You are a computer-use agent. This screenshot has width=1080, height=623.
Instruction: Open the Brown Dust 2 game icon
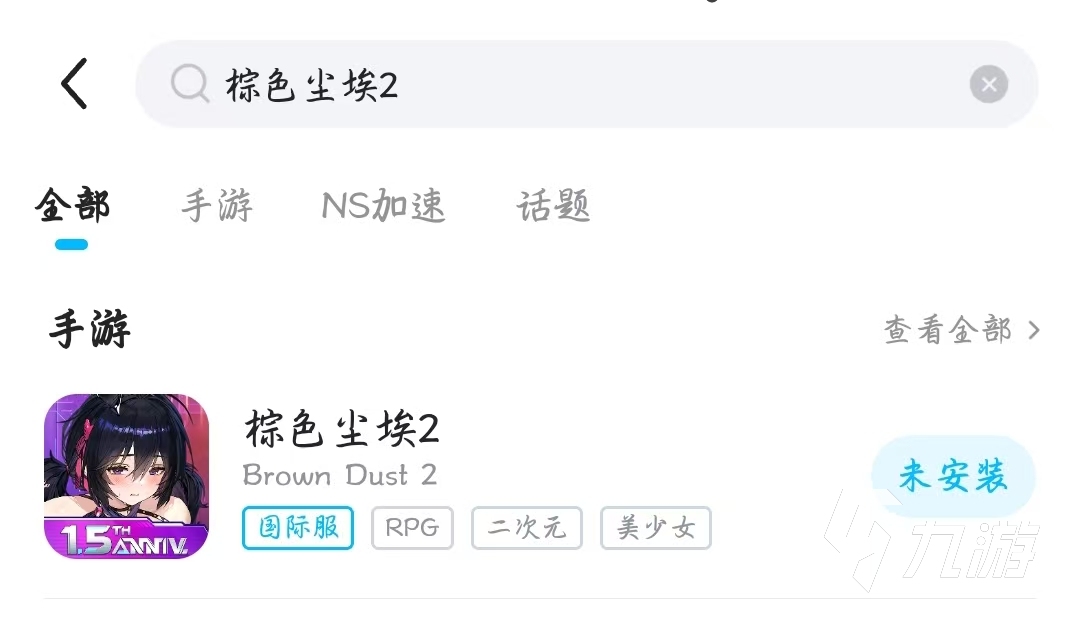(126, 476)
